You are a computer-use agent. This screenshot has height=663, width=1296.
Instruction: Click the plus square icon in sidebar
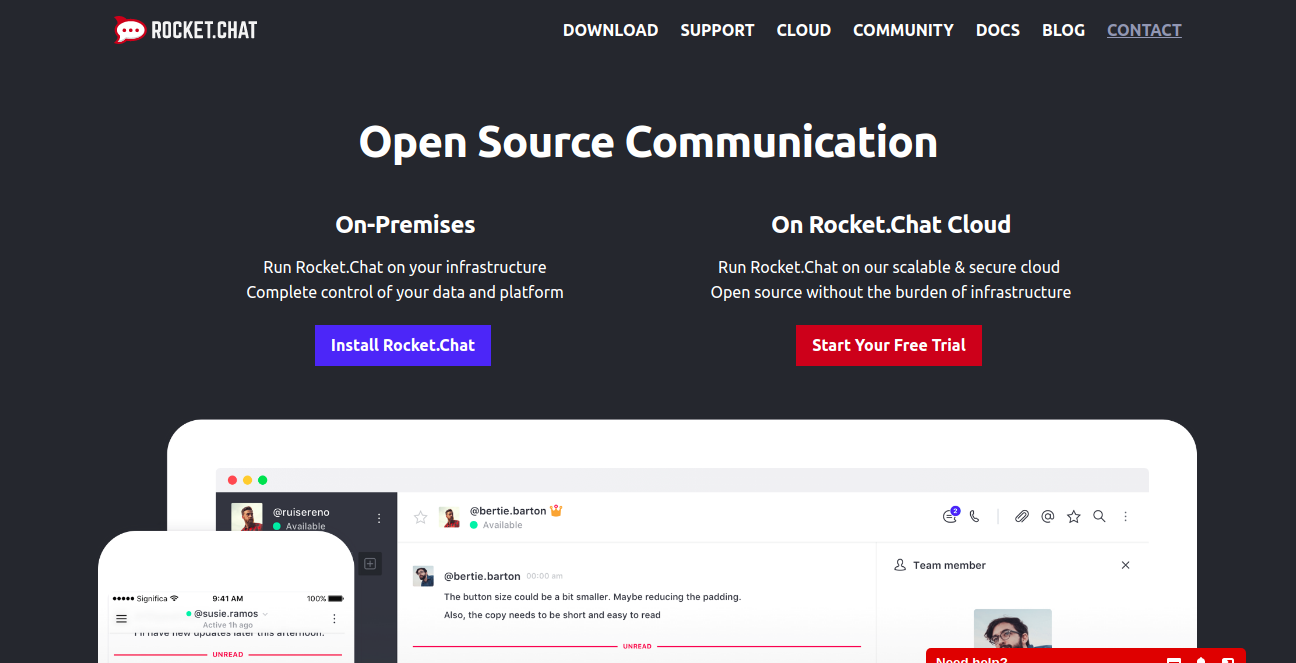(x=370, y=564)
